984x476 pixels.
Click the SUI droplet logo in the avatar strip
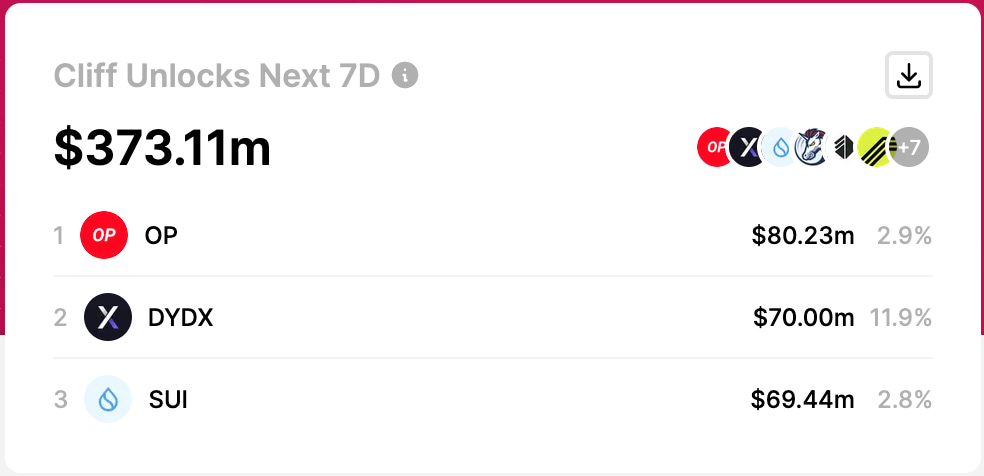click(780, 147)
